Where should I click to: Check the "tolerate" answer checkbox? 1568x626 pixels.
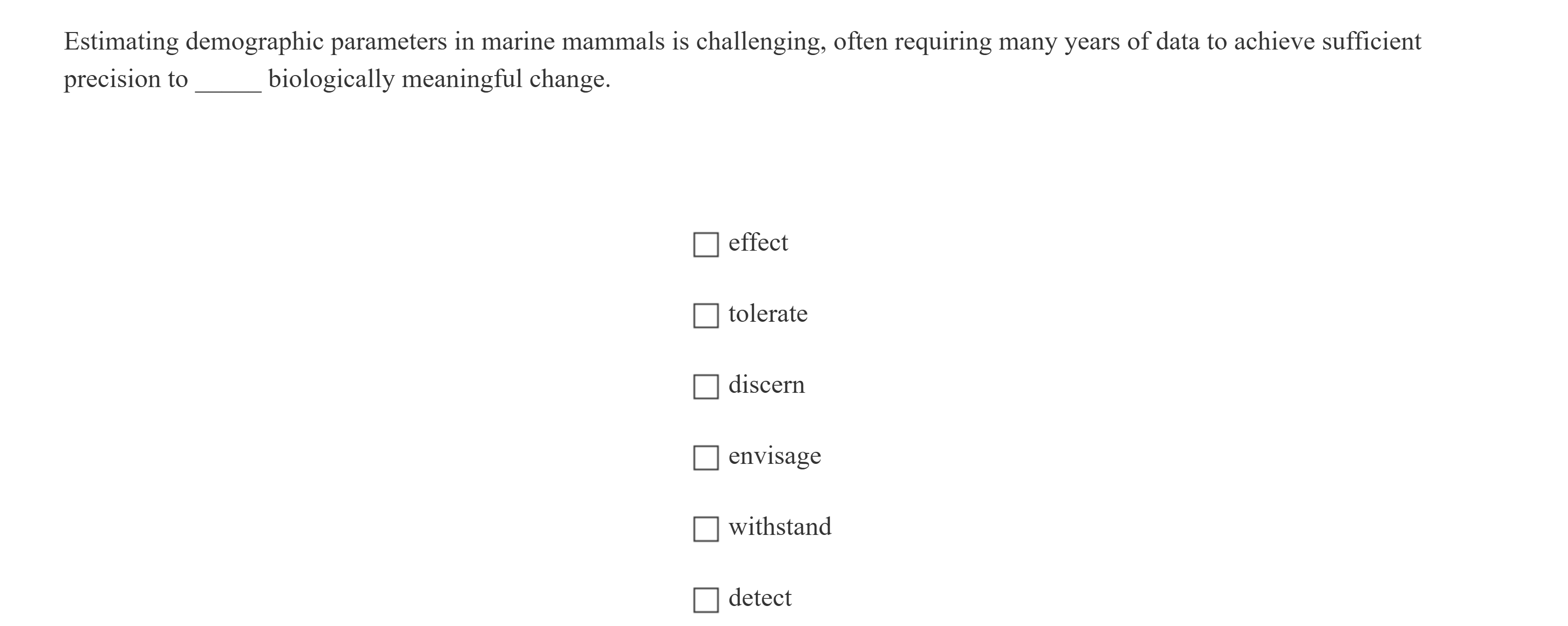coord(706,315)
